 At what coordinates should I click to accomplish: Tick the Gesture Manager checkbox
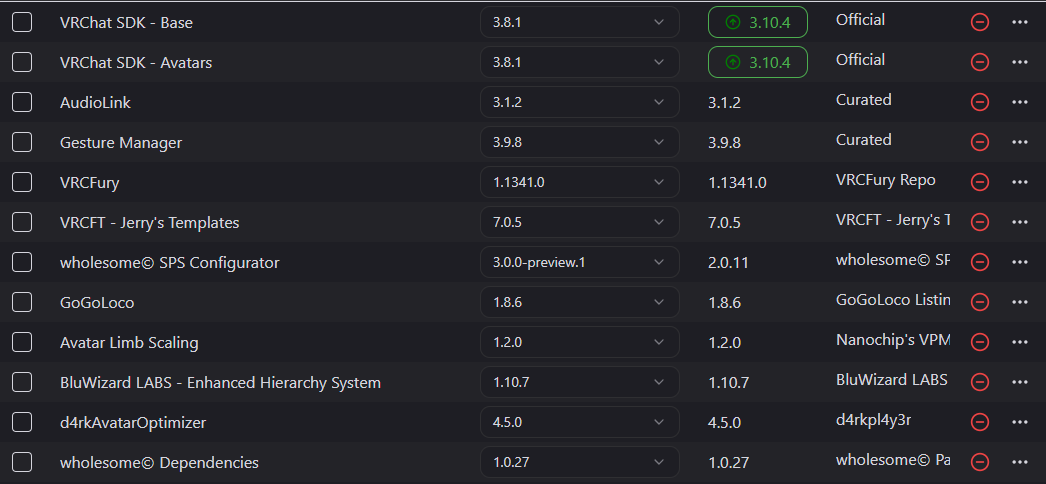click(22, 142)
